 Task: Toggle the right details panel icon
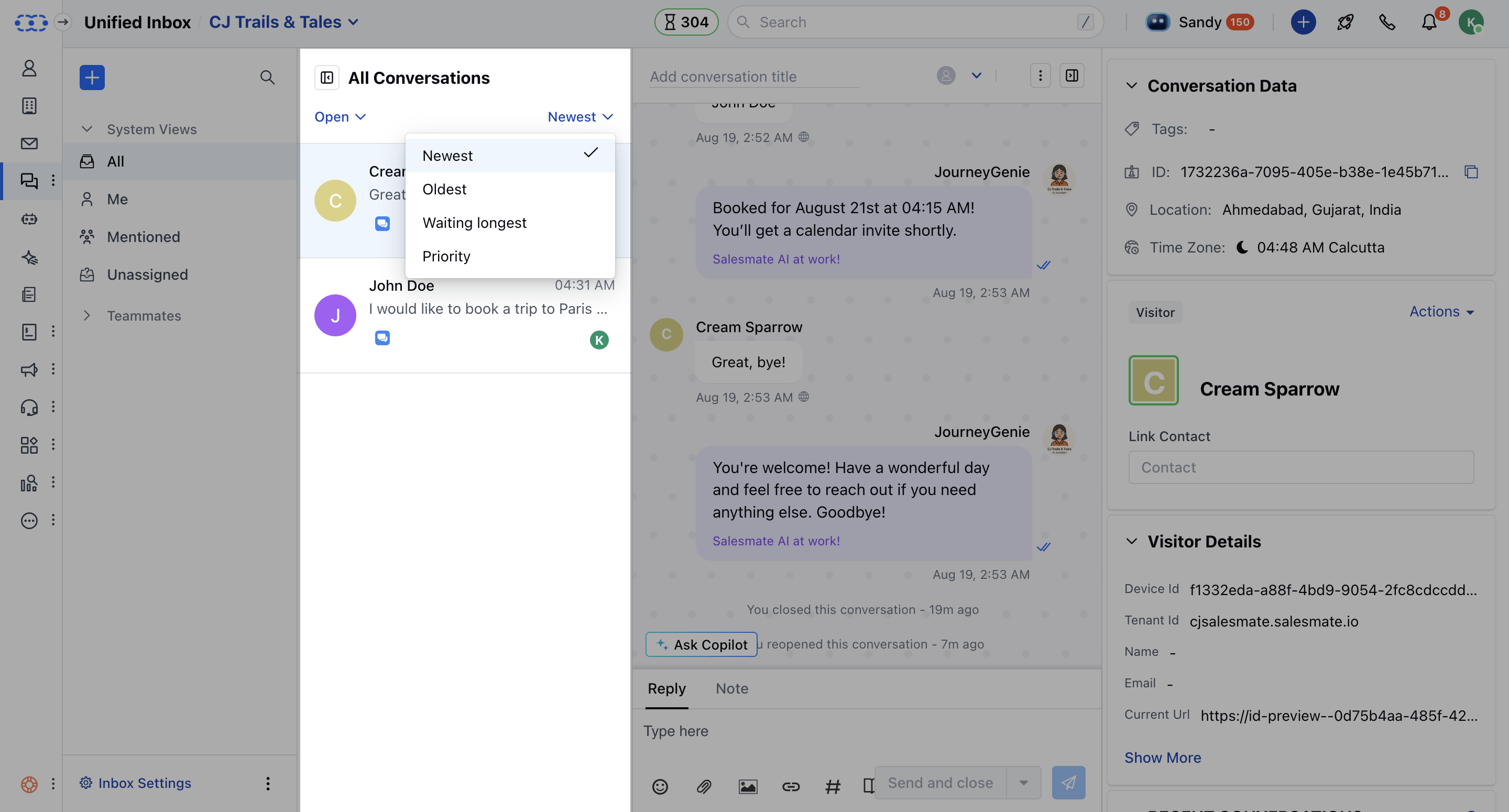(x=1071, y=75)
